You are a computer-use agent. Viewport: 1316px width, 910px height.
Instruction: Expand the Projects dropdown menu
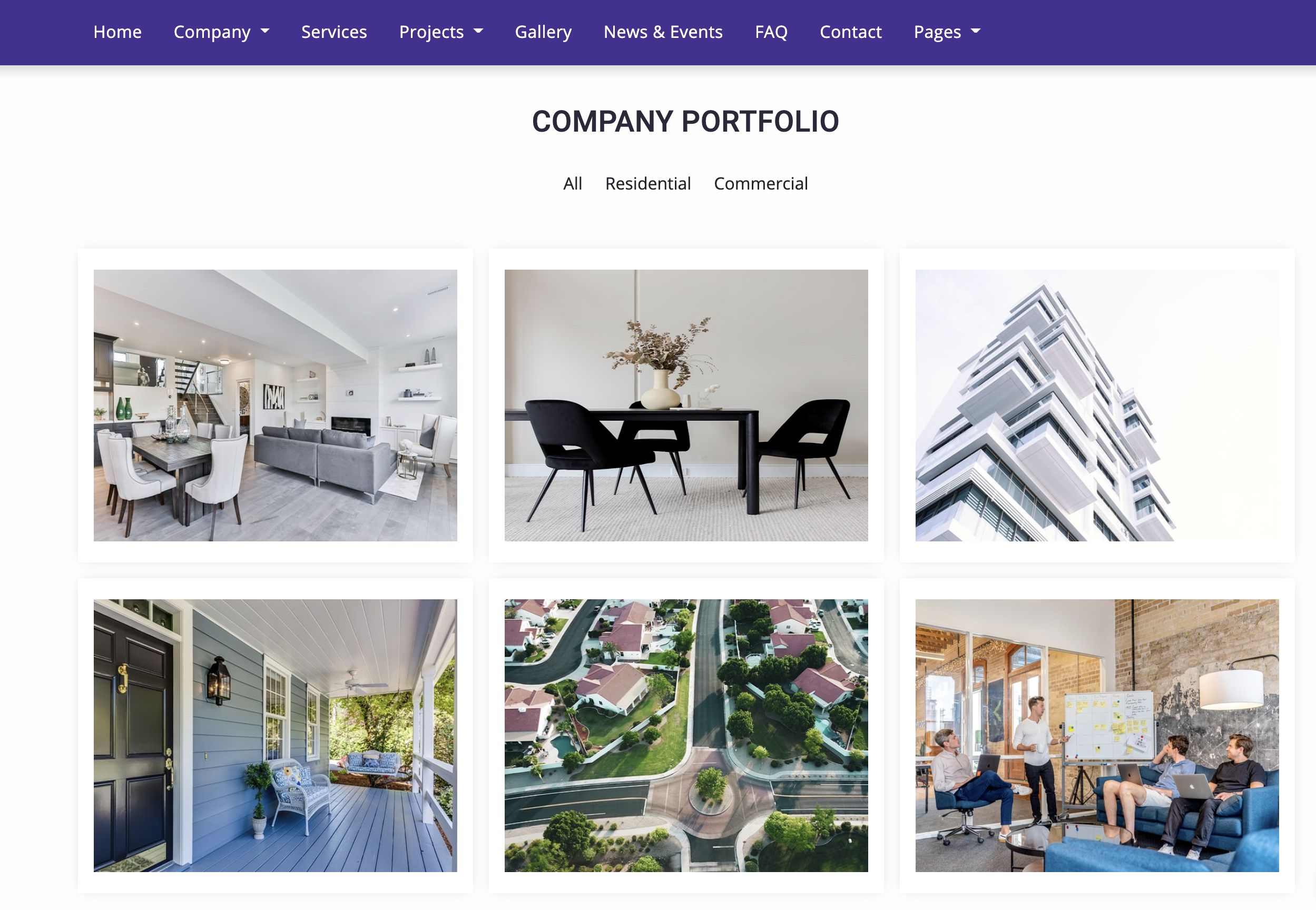(441, 32)
